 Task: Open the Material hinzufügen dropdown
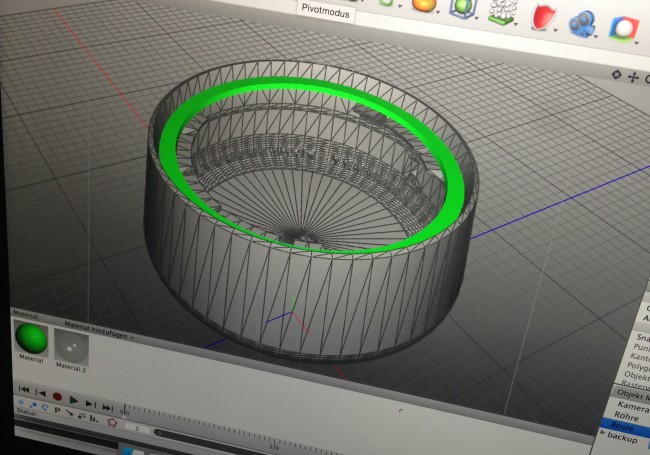(x=99, y=331)
